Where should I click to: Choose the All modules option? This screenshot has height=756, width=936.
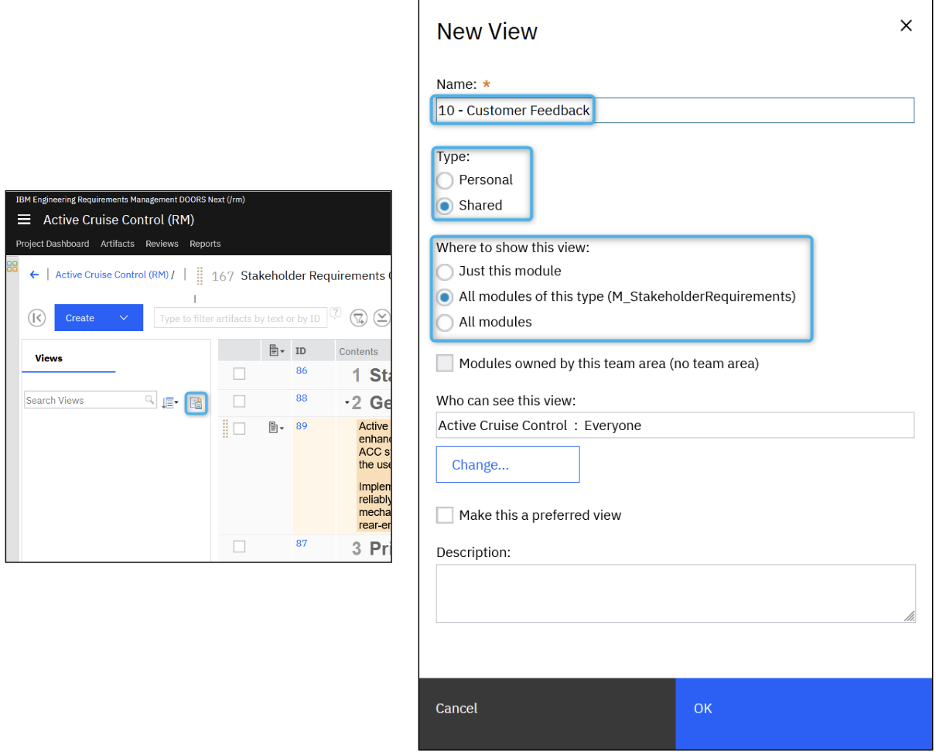(445, 323)
